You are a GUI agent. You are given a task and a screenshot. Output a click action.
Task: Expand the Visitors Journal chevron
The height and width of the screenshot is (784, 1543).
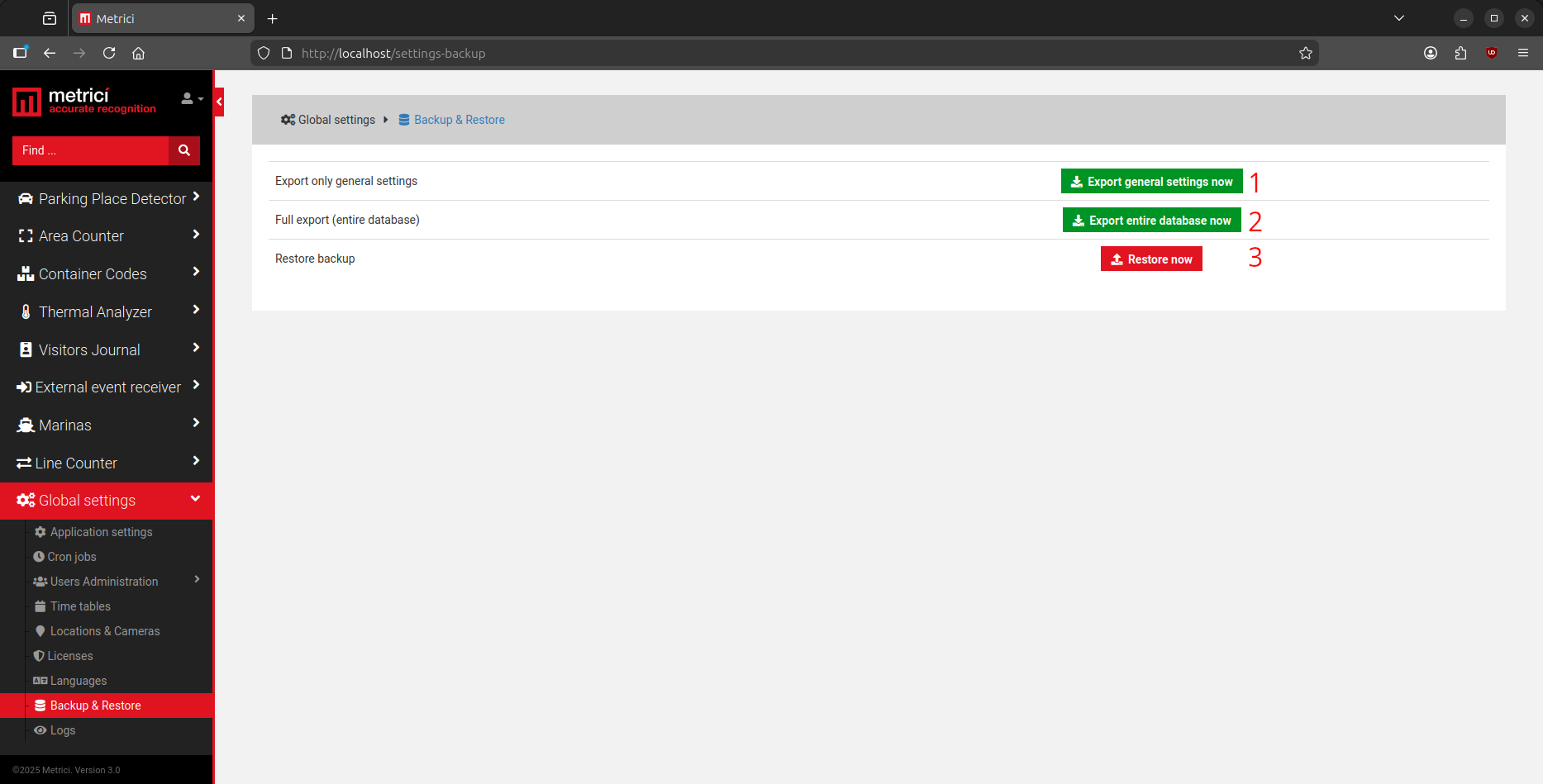pyautogui.click(x=196, y=348)
